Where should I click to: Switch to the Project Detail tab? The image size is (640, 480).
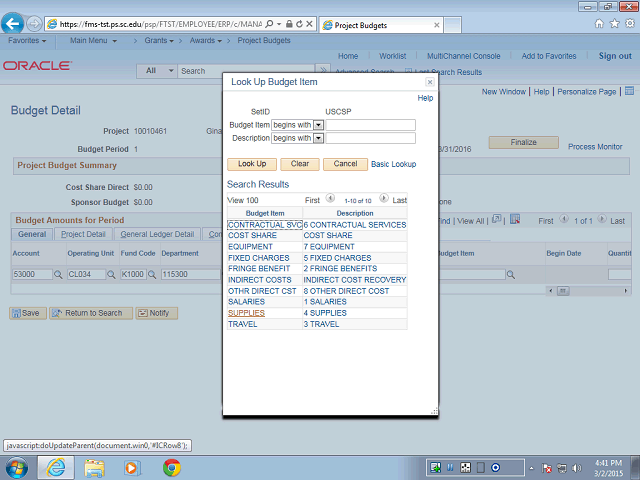point(83,234)
